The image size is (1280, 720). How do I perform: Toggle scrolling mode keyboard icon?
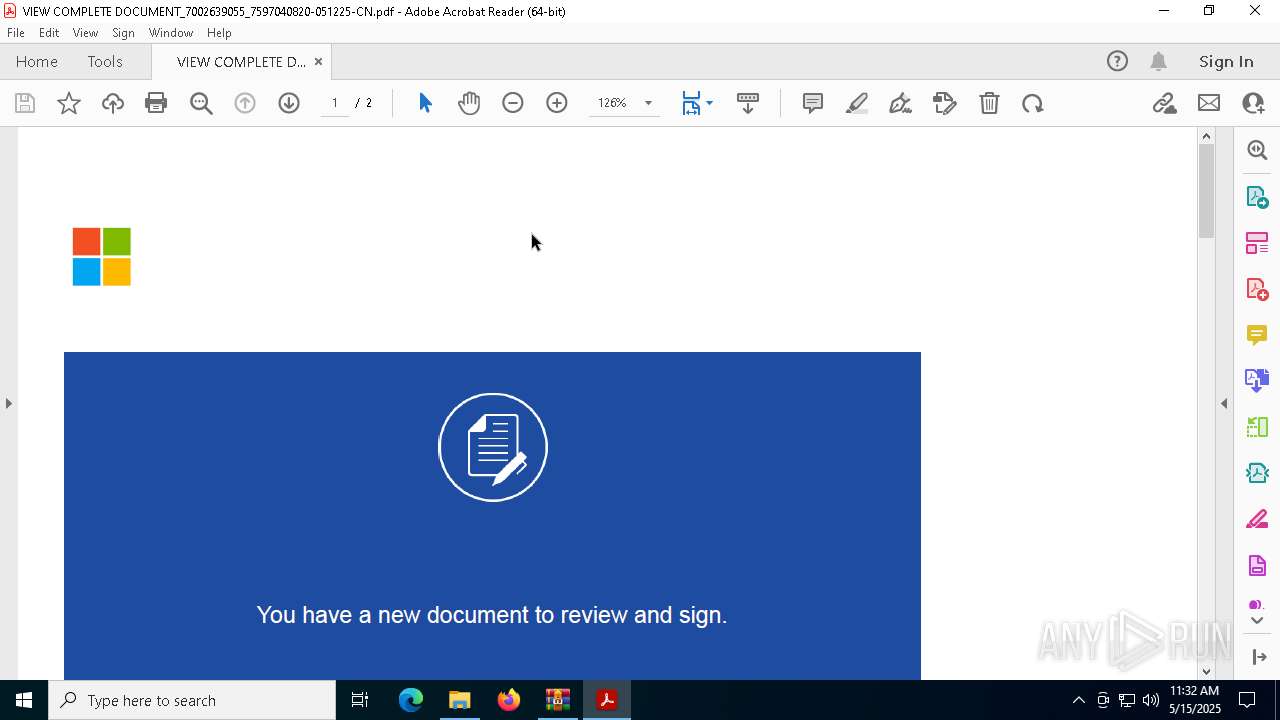point(748,103)
